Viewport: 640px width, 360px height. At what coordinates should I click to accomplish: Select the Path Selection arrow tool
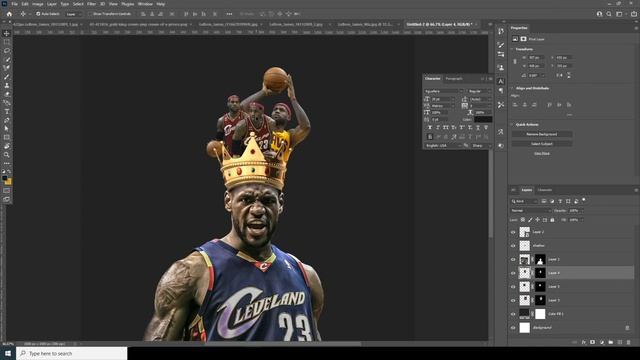click(7, 129)
